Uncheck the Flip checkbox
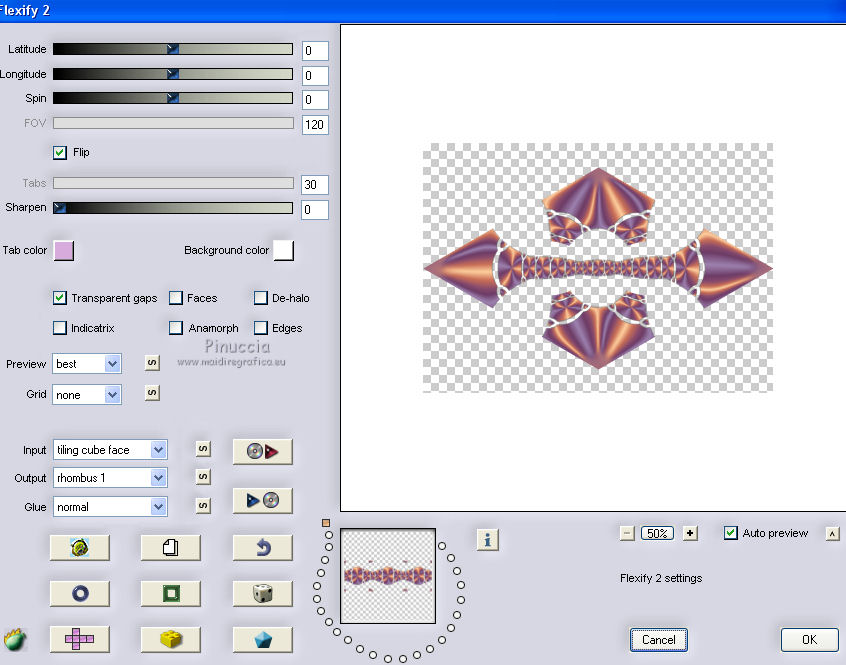The height and width of the screenshot is (665, 846). pos(60,153)
